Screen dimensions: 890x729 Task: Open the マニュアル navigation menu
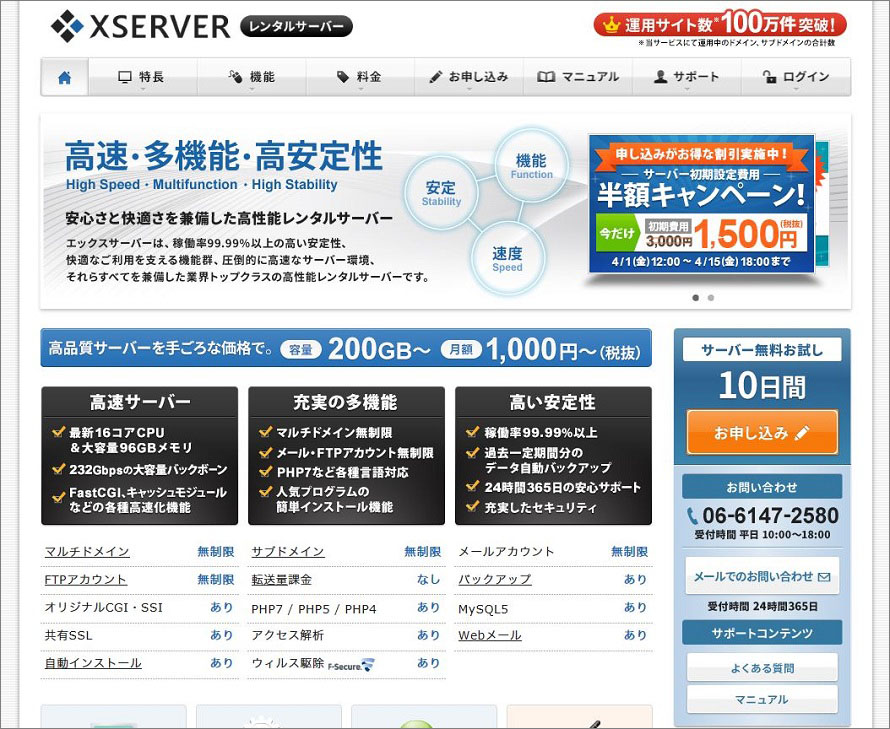coord(578,77)
